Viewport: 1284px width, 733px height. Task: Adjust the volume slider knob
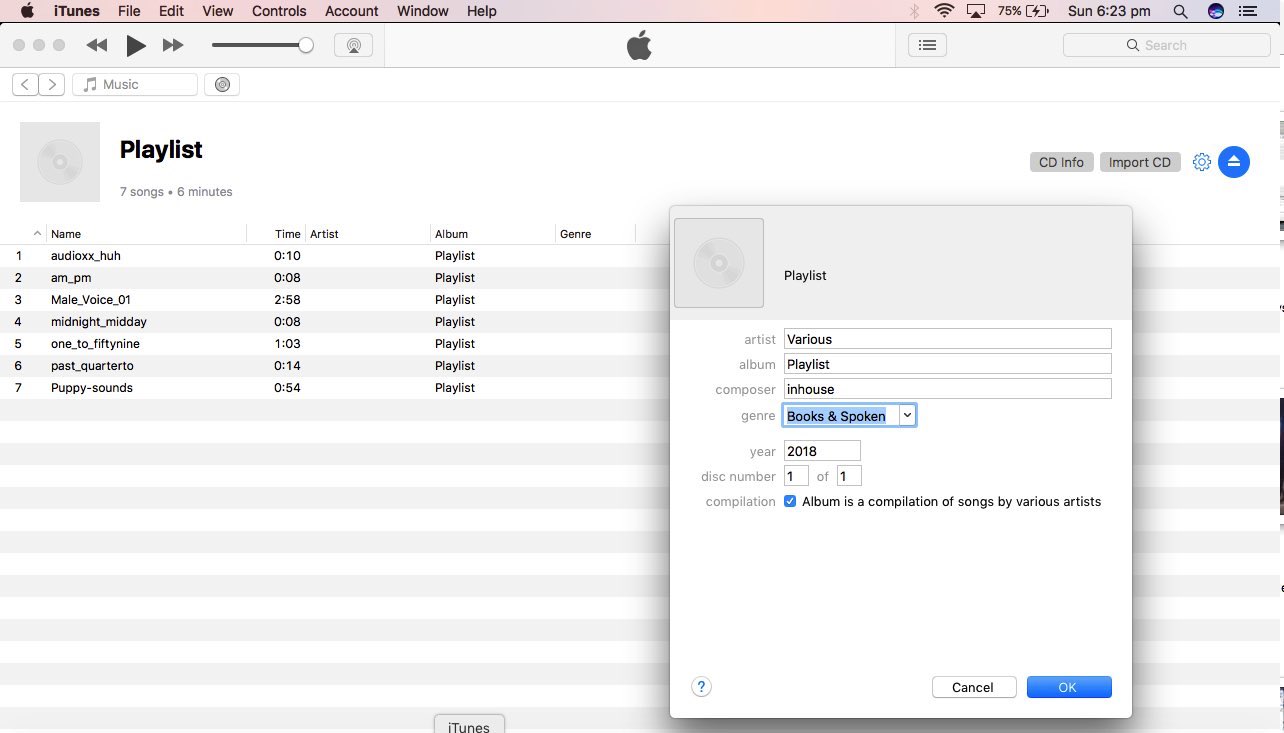click(306, 45)
